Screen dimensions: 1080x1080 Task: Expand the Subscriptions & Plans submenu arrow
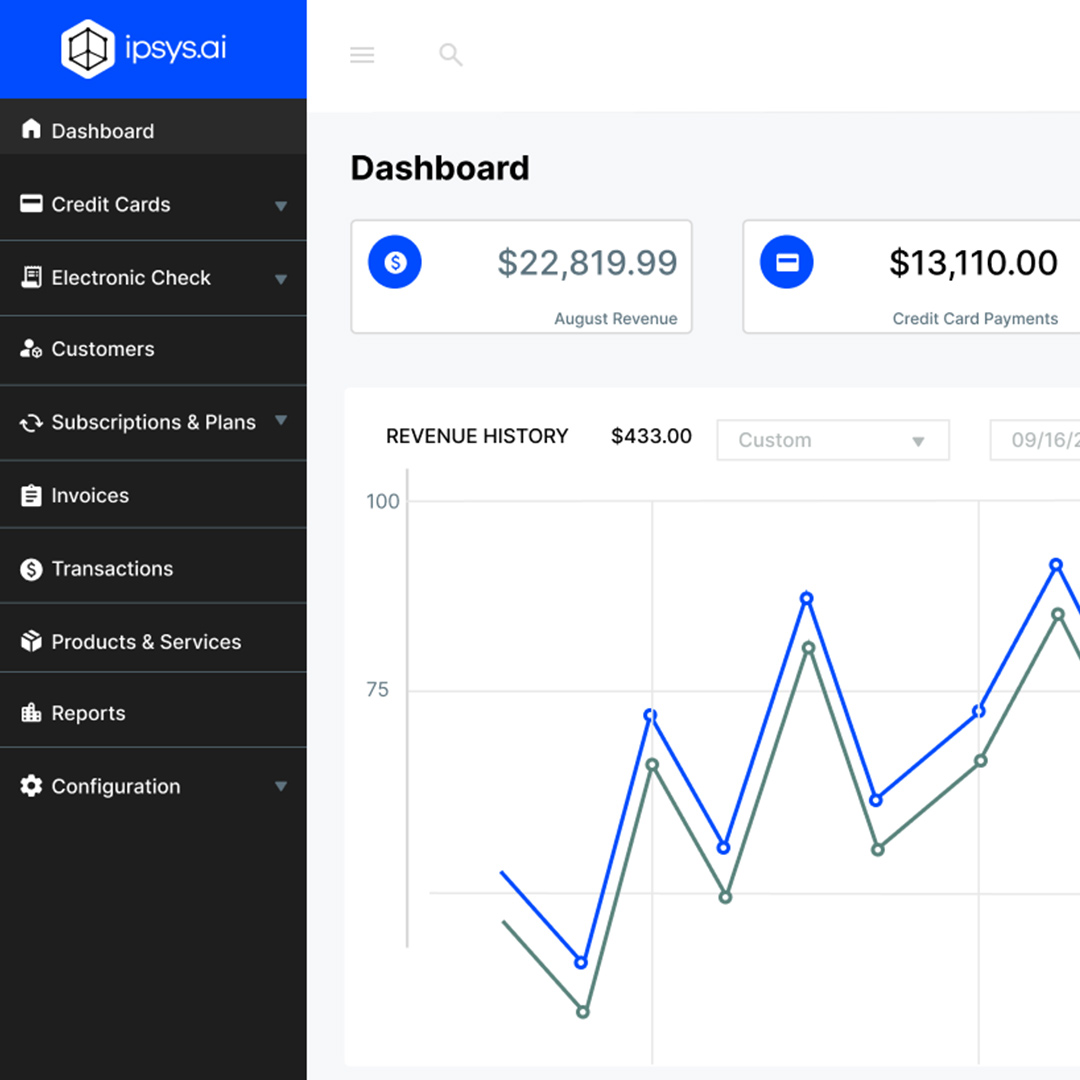click(x=281, y=420)
